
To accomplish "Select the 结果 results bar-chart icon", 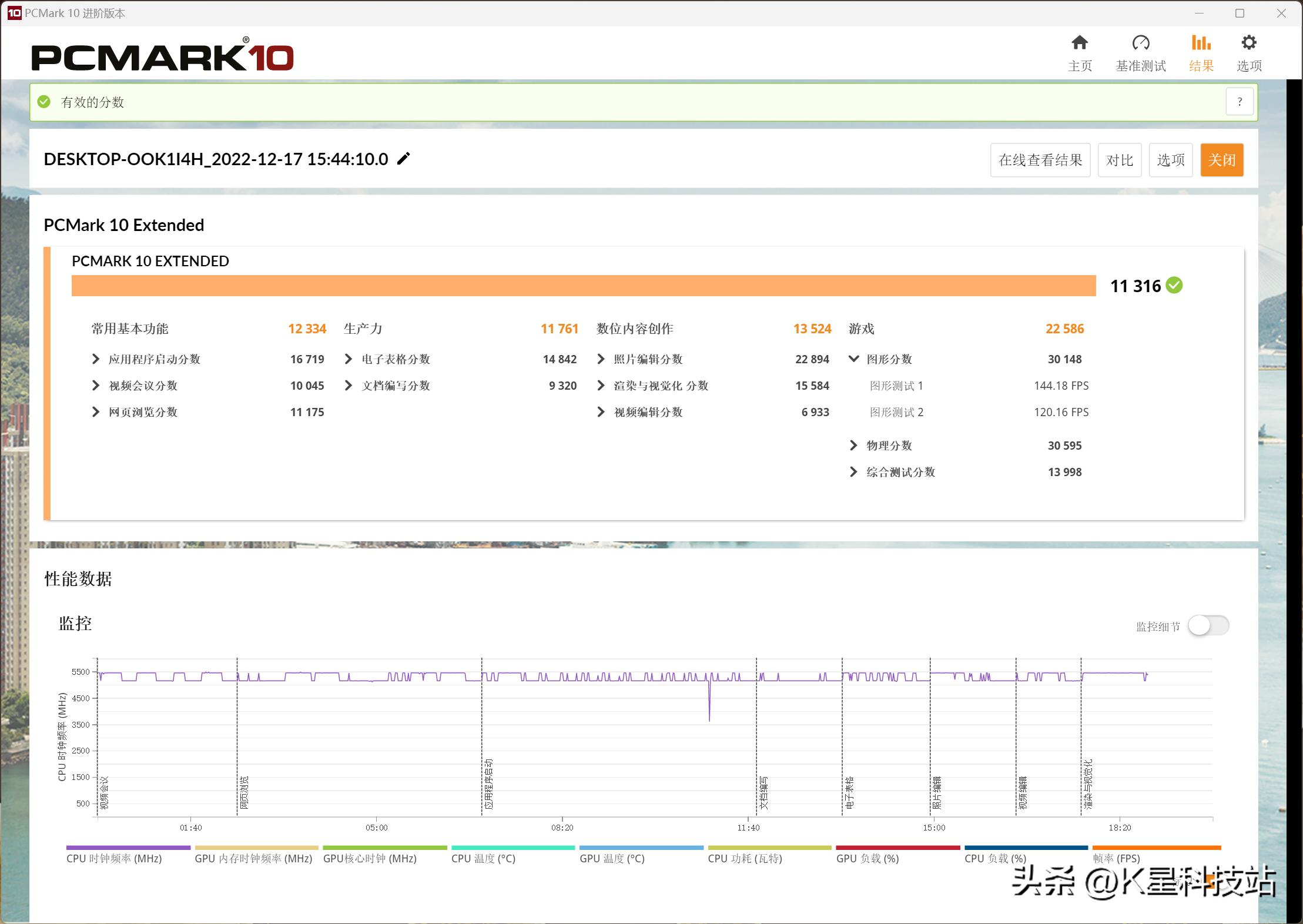I will pos(1202,42).
